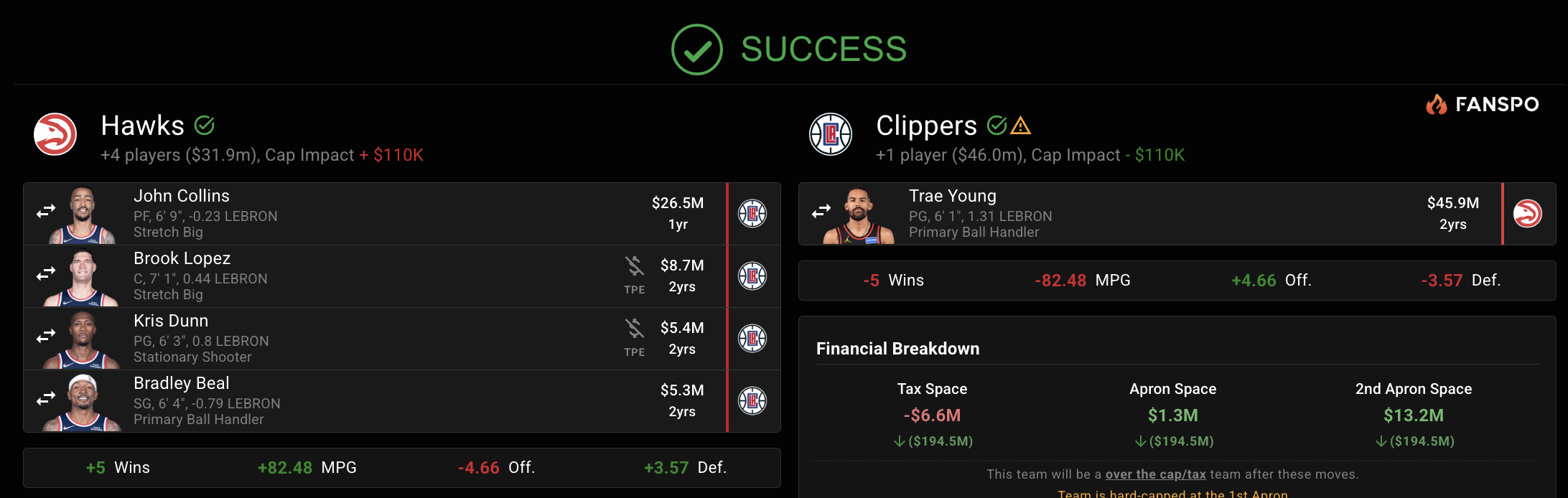Viewport: 1568px width, 498px height.
Task: Select the Bradley Beal player headshot
Action: pyautogui.click(x=83, y=402)
